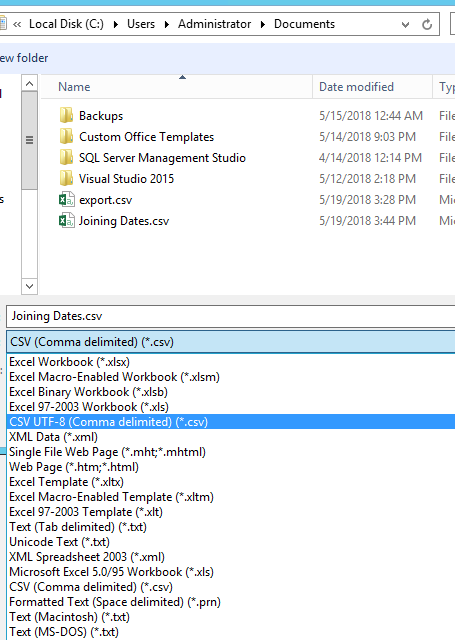
Task: Select the Backups folder name
Action: click(x=101, y=116)
